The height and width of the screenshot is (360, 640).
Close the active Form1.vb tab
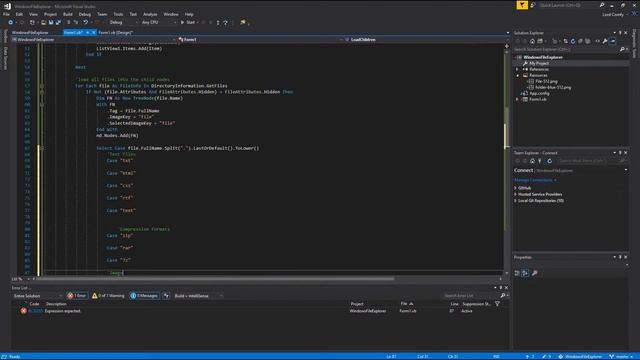[93, 32]
